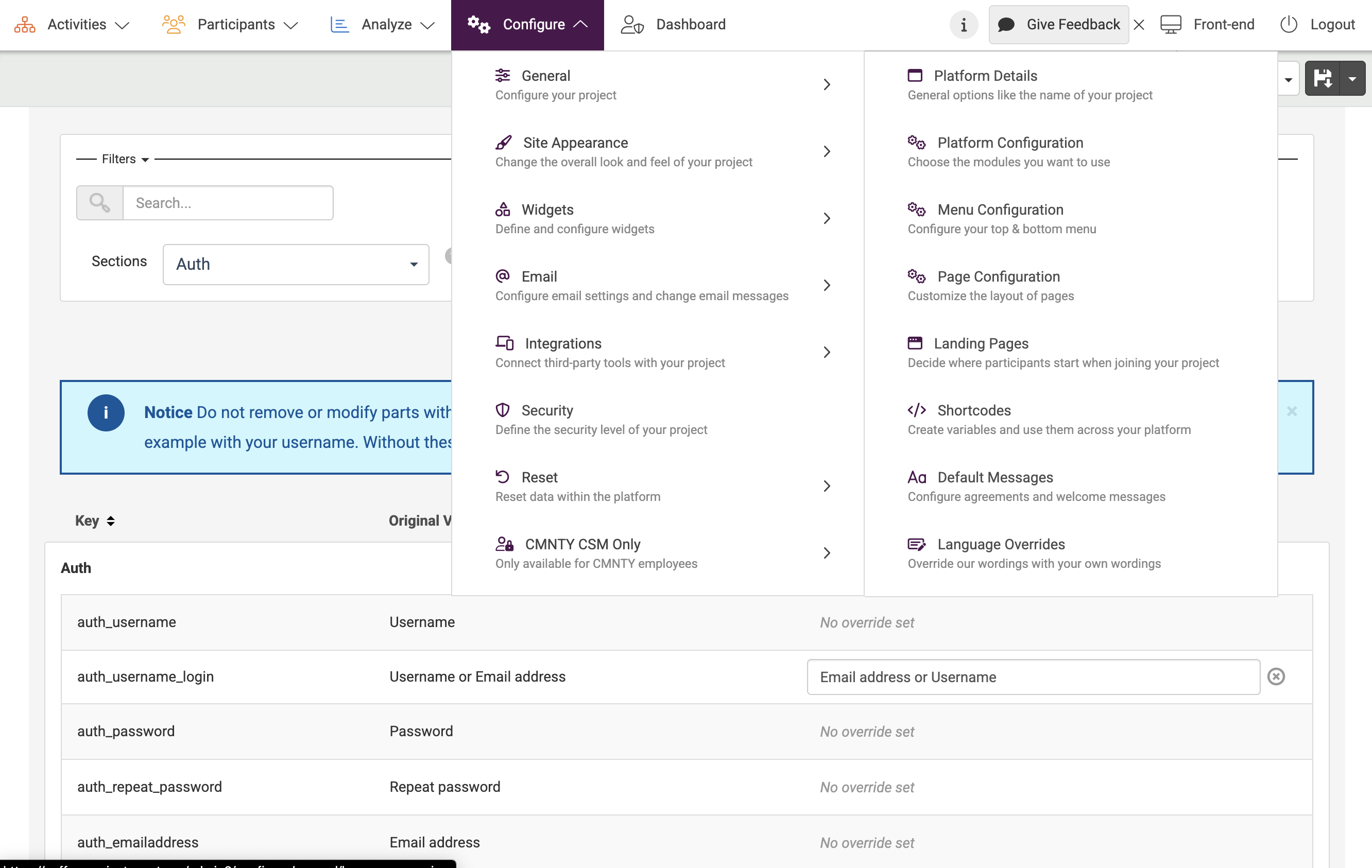
Task: Click the save icon button
Action: 1322,79
